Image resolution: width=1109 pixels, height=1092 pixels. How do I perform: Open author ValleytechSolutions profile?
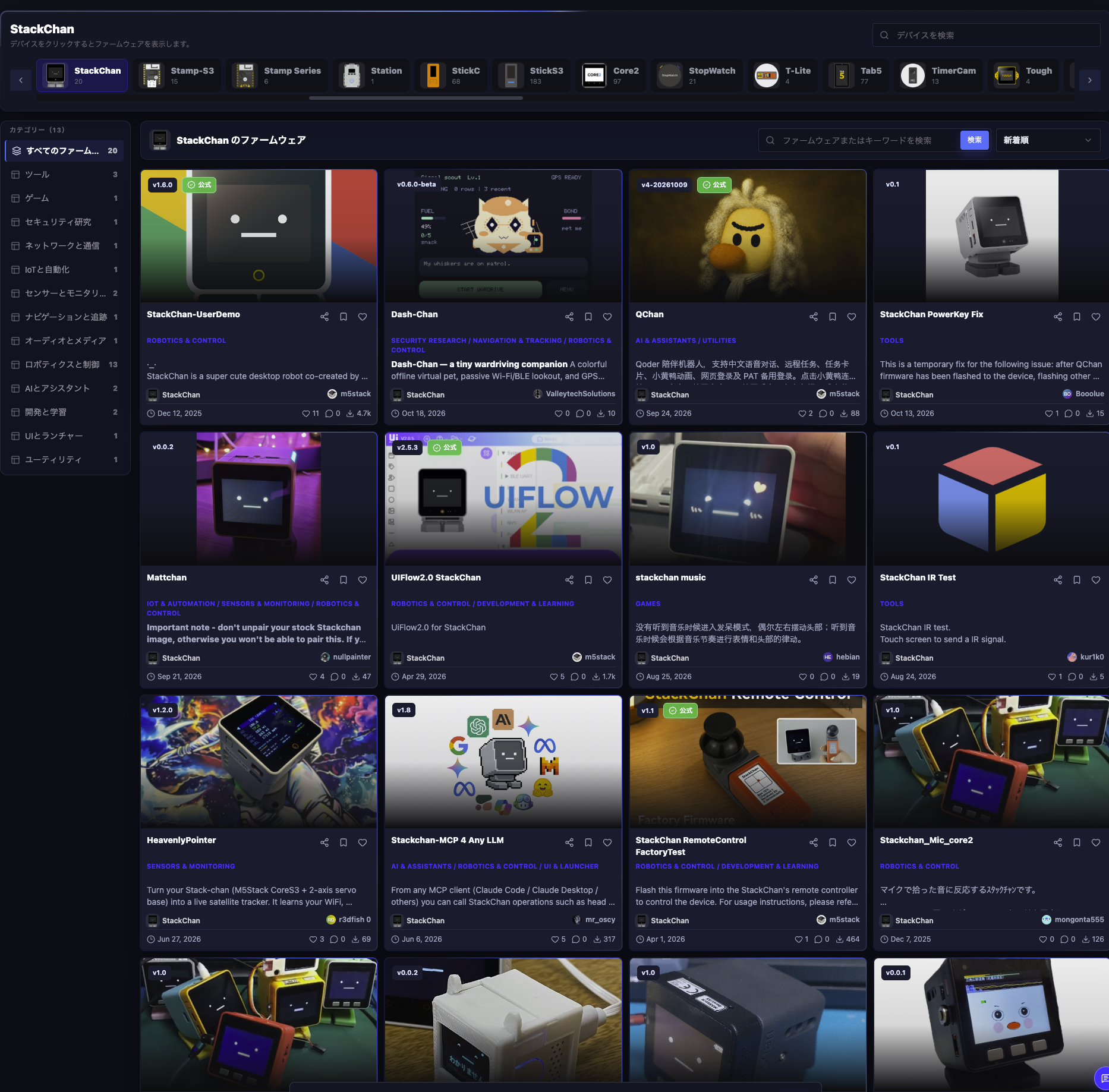(574, 394)
